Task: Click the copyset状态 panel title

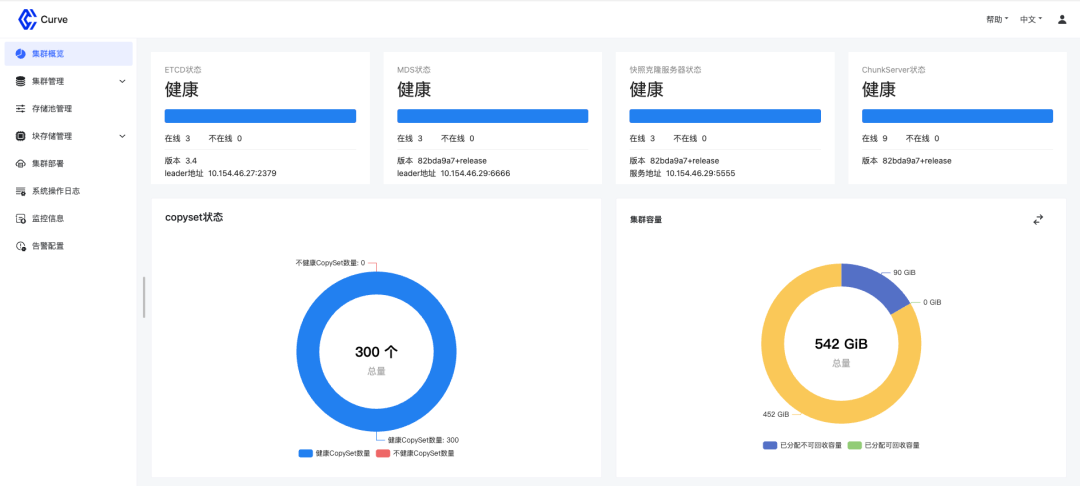Action: 194,217
